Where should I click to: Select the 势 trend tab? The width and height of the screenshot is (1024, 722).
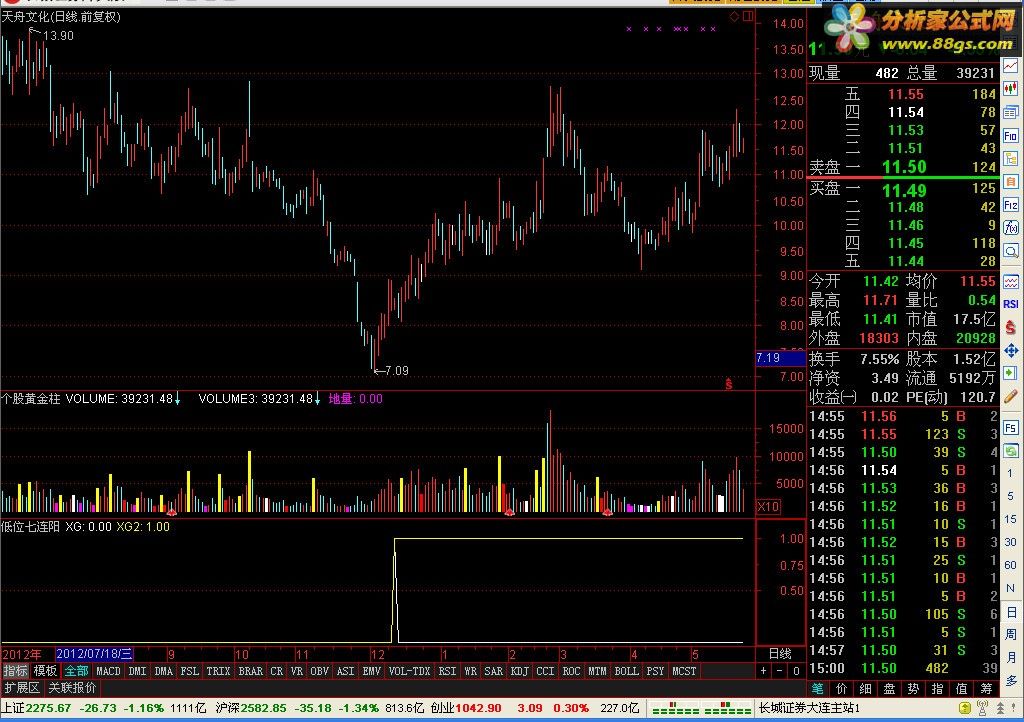coord(913,689)
